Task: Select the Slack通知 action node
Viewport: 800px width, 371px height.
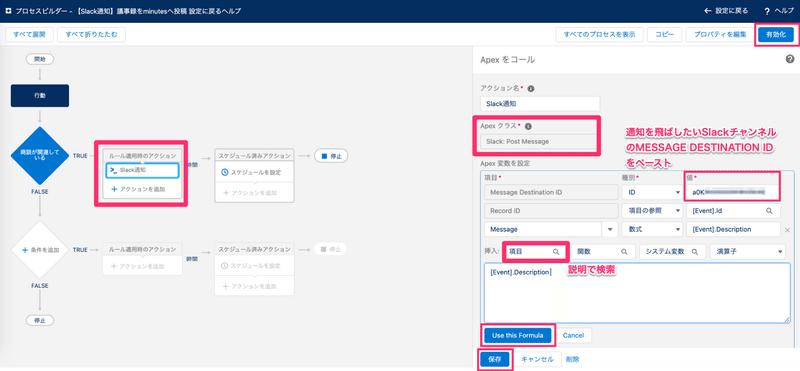Action: (142, 170)
